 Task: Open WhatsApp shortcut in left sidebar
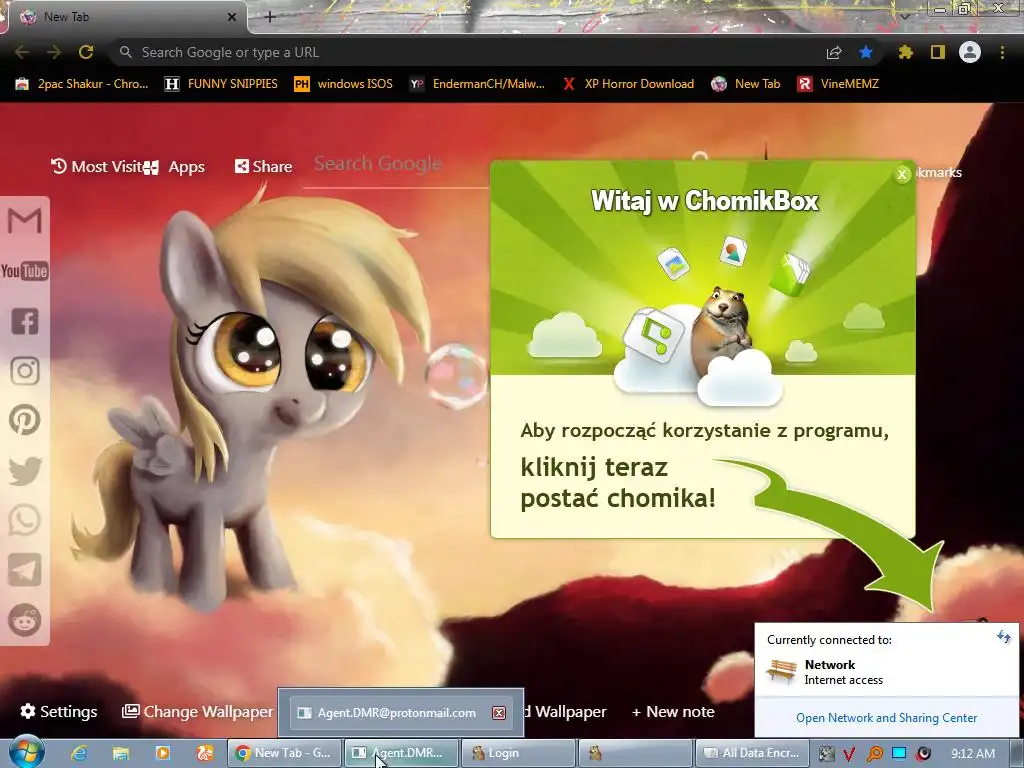(x=25, y=520)
